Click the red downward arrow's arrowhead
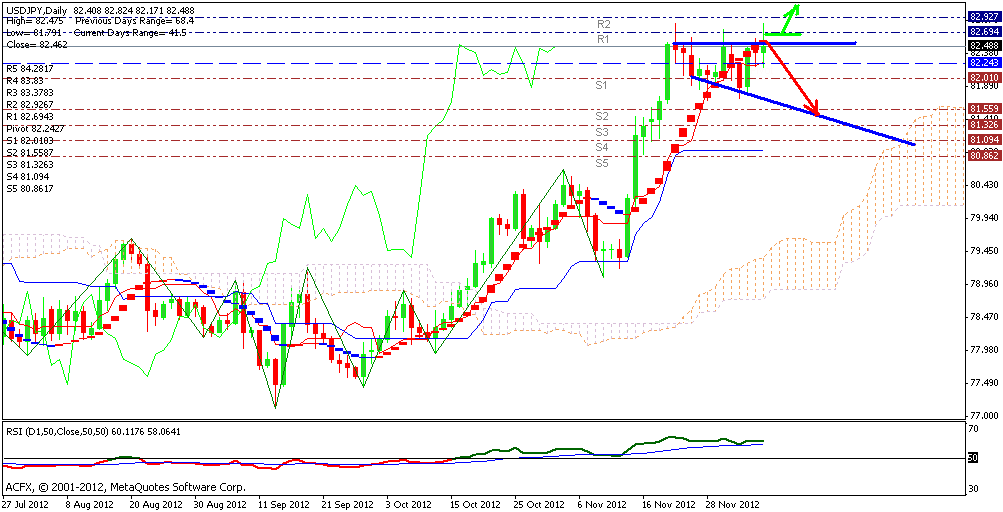Image resolution: width=1003 pixels, height=512 pixels. click(817, 109)
